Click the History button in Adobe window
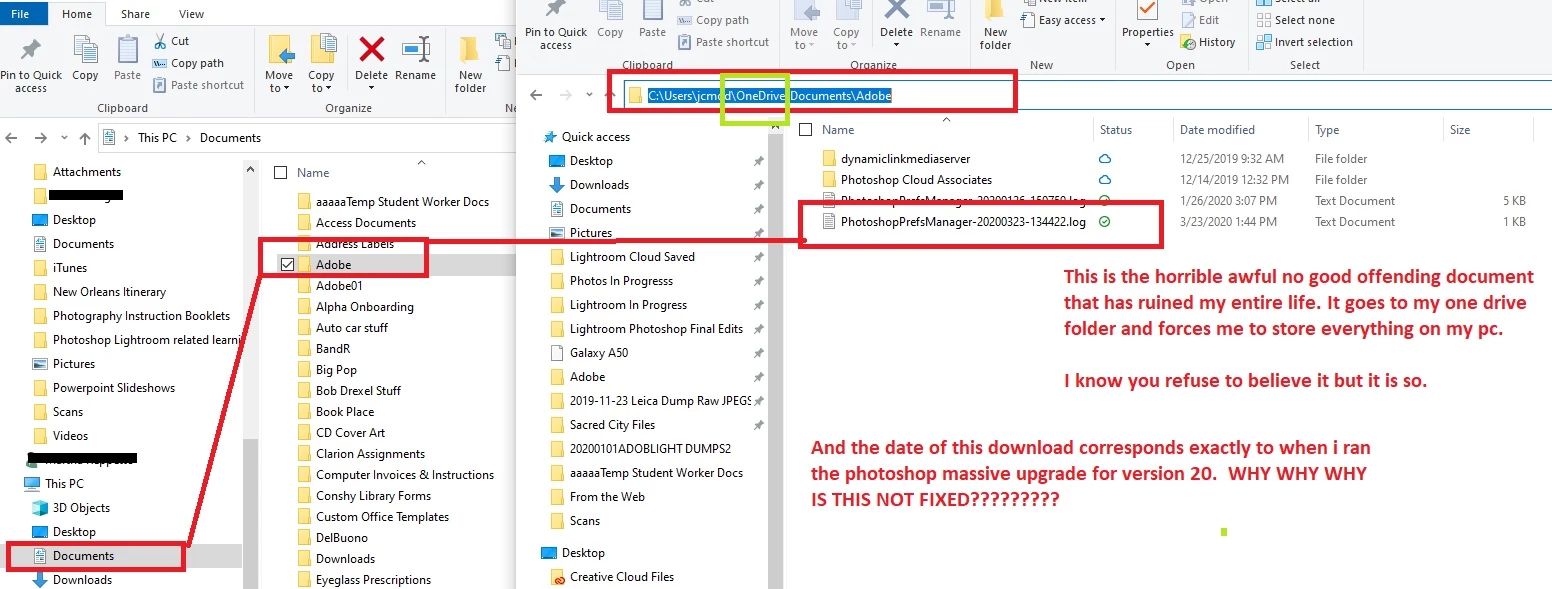The height and width of the screenshot is (589, 1552). [x=1208, y=42]
